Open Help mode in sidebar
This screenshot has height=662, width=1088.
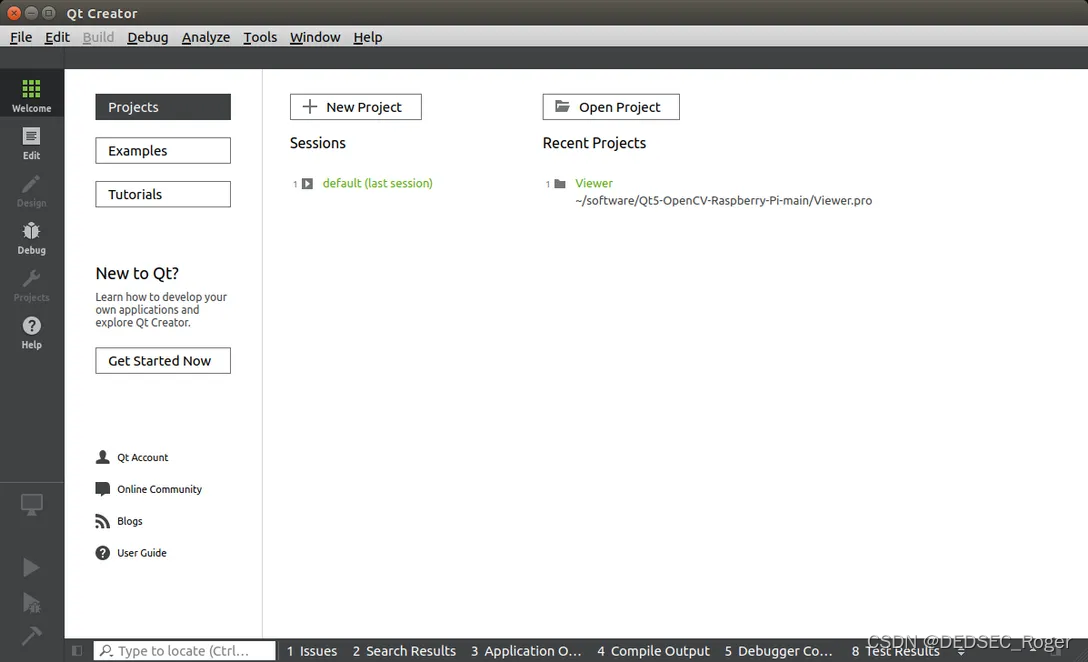(31, 332)
